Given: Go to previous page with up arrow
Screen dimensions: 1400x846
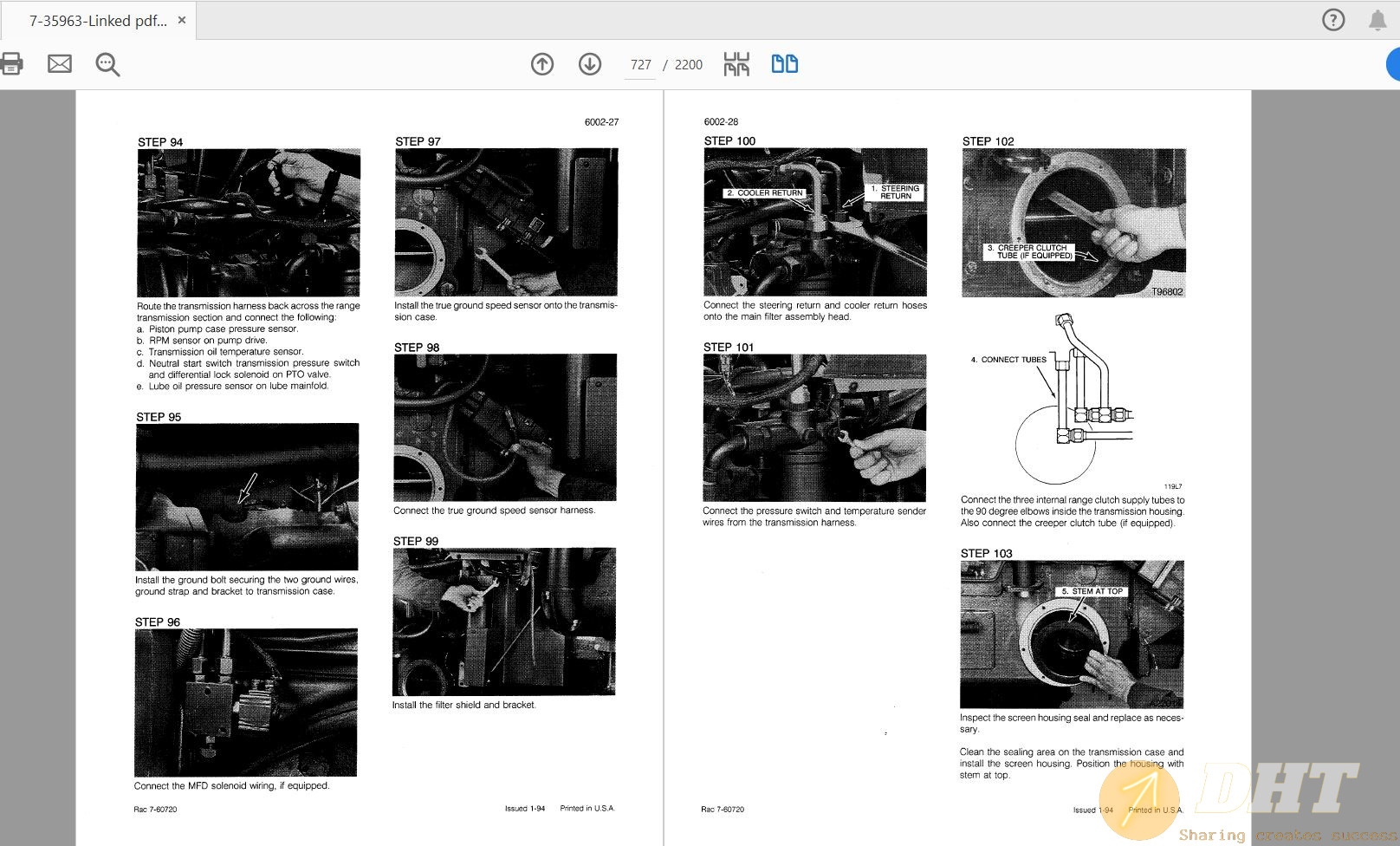Looking at the screenshot, I should point(542,64).
